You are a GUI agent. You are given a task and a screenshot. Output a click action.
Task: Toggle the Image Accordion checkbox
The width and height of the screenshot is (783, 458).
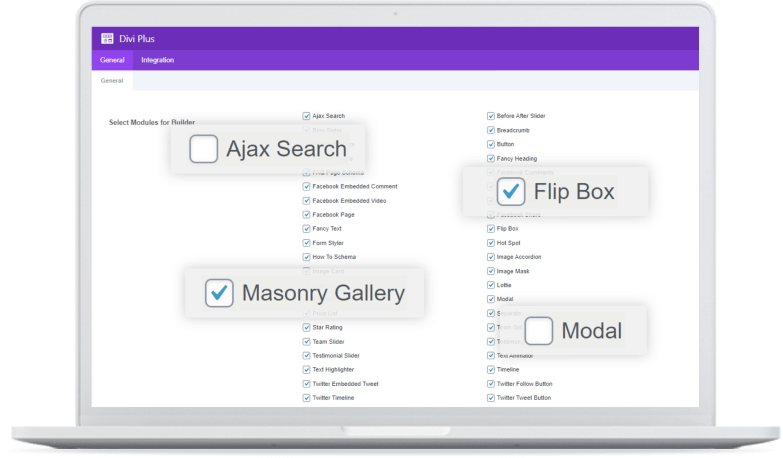pos(490,257)
